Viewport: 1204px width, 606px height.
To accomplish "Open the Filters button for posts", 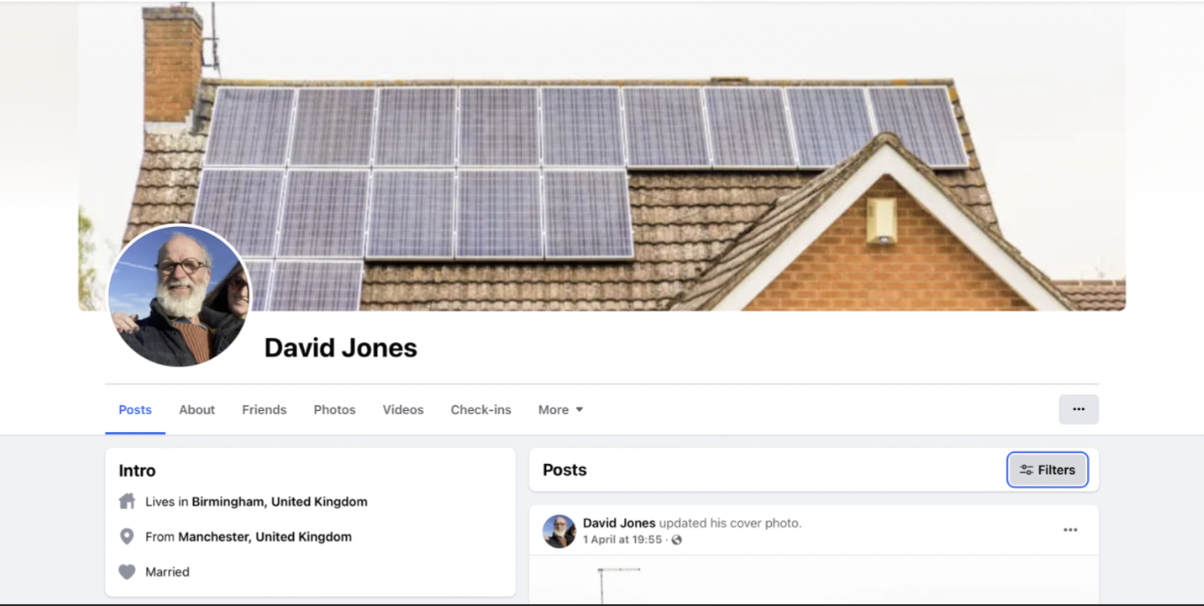I will [x=1047, y=470].
